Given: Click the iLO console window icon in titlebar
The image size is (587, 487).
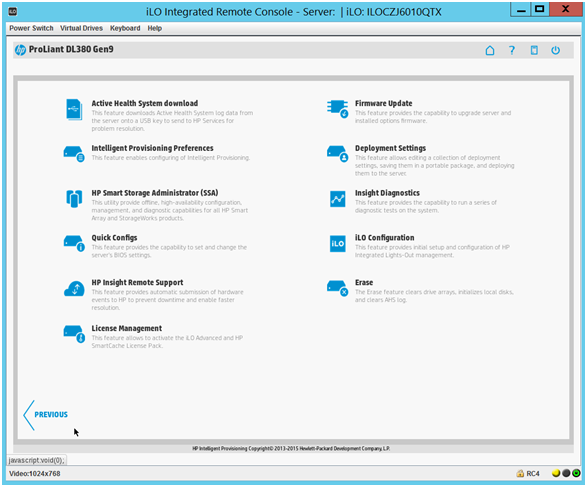Looking at the screenshot, I should [13, 12].
